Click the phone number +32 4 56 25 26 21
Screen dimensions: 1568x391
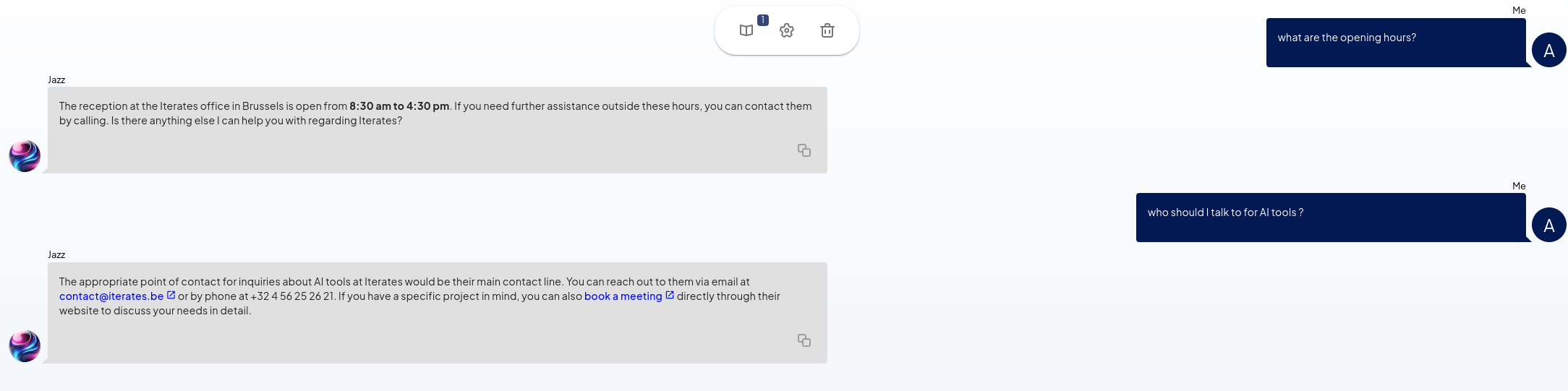tap(292, 296)
